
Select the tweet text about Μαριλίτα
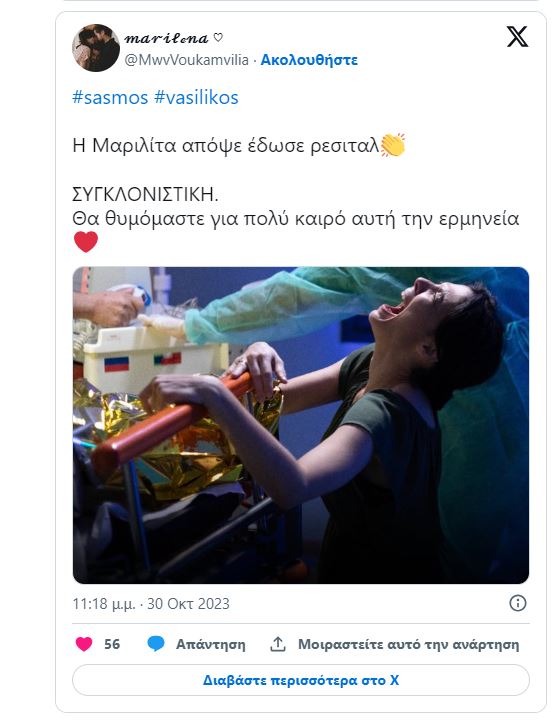[x=296, y=182]
